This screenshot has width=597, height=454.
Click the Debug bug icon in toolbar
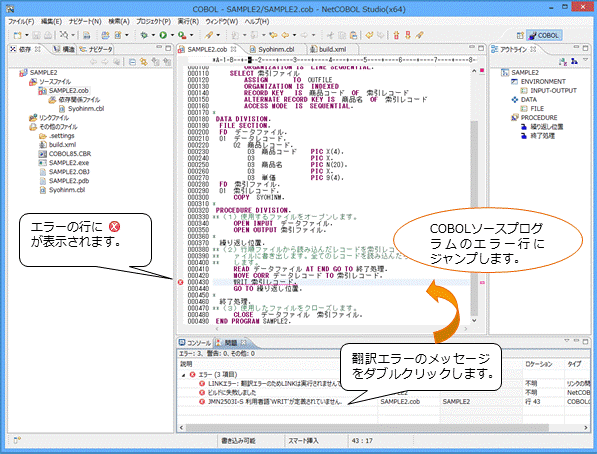coord(144,35)
